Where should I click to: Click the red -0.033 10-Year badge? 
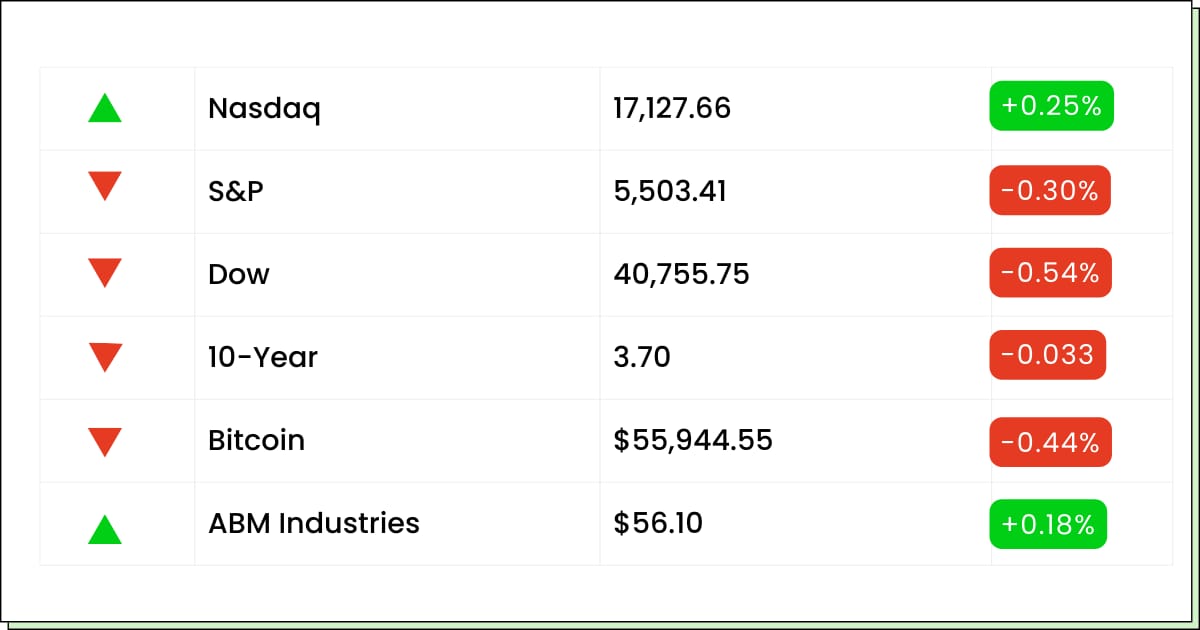tap(1048, 355)
